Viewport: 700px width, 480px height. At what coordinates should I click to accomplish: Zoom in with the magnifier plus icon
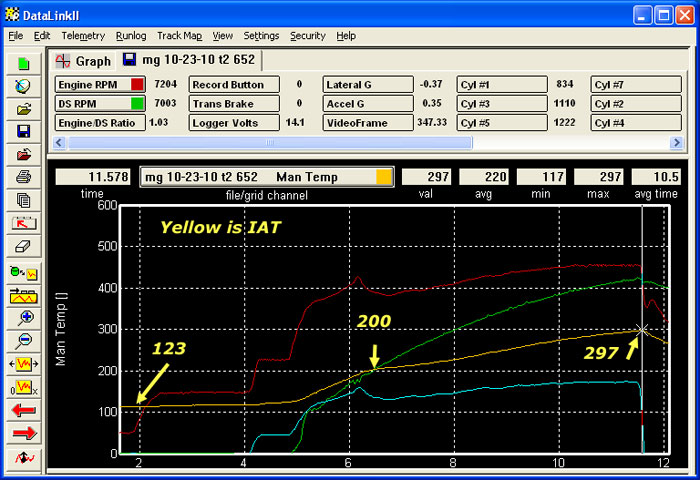(x=24, y=318)
